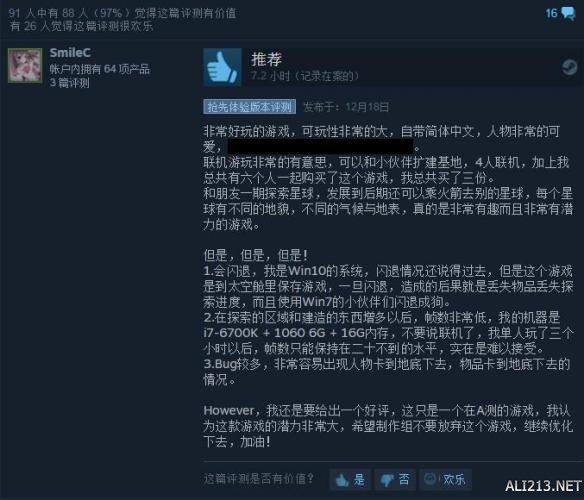584x500 pixels.
Task: Click the blue thumbs-up recommend icon
Action: point(222,67)
